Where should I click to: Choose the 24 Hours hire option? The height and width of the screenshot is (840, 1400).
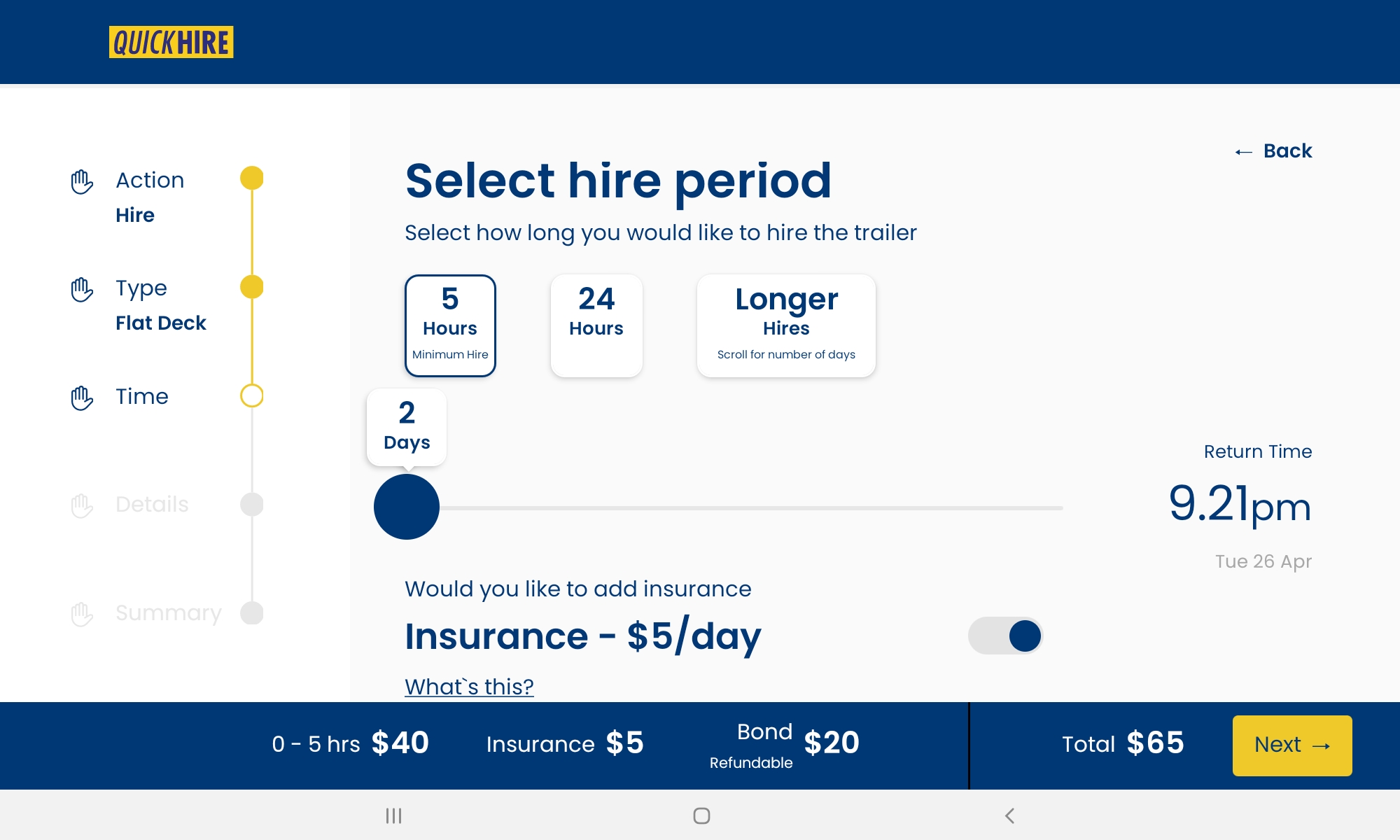click(596, 325)
